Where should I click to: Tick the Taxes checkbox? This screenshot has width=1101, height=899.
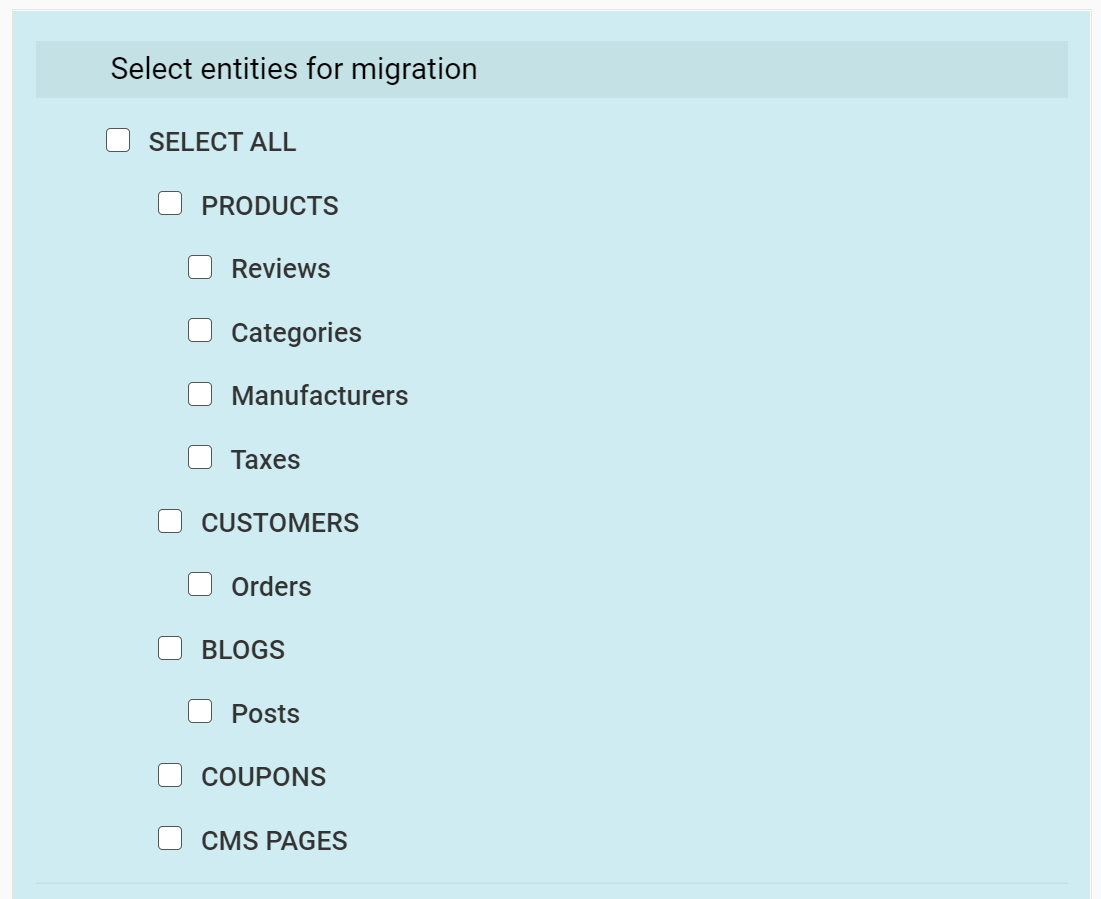tap(200, 458)
